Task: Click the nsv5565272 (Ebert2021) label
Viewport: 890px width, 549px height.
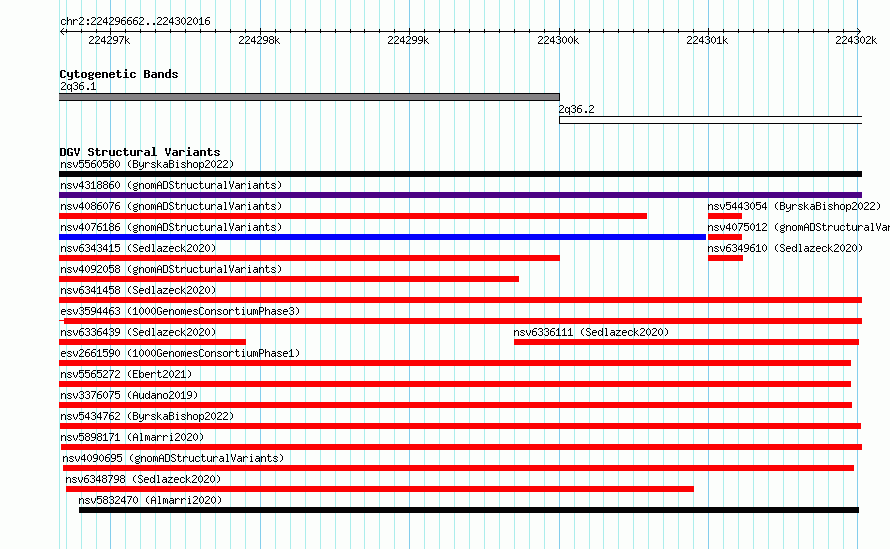Action: coord(126,374)
